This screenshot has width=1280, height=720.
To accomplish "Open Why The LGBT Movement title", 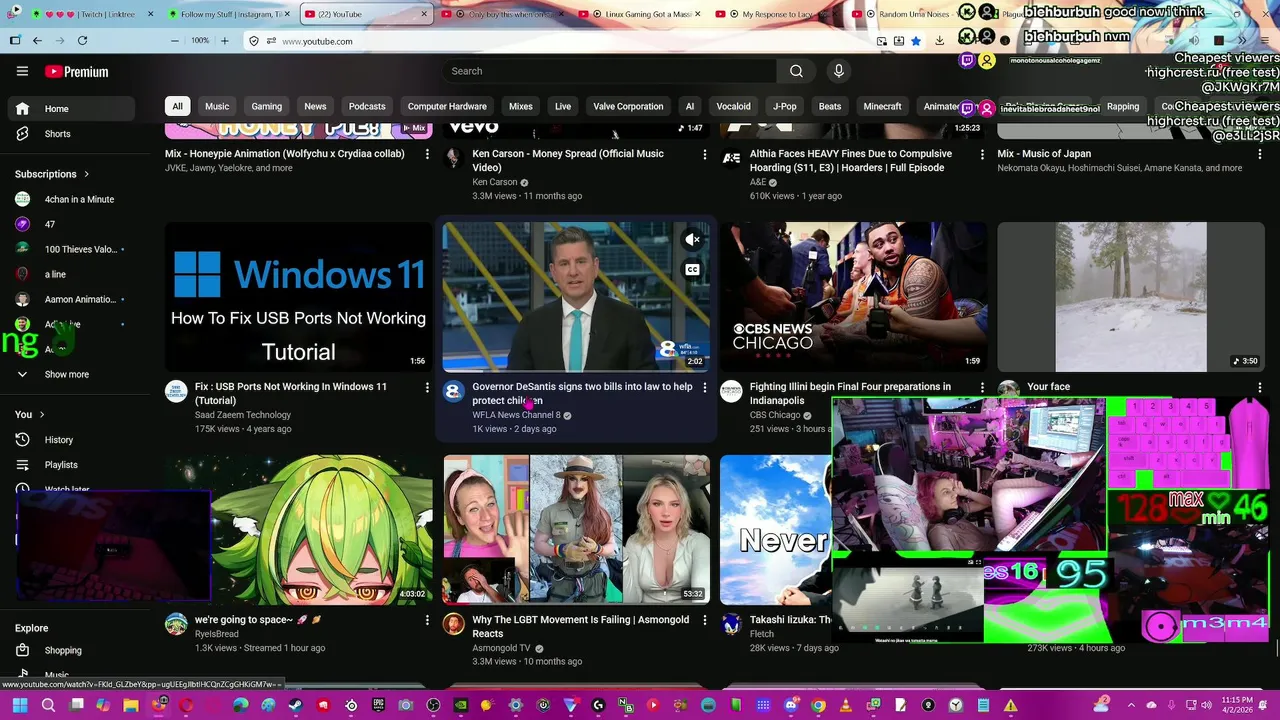I will point(580,627).
